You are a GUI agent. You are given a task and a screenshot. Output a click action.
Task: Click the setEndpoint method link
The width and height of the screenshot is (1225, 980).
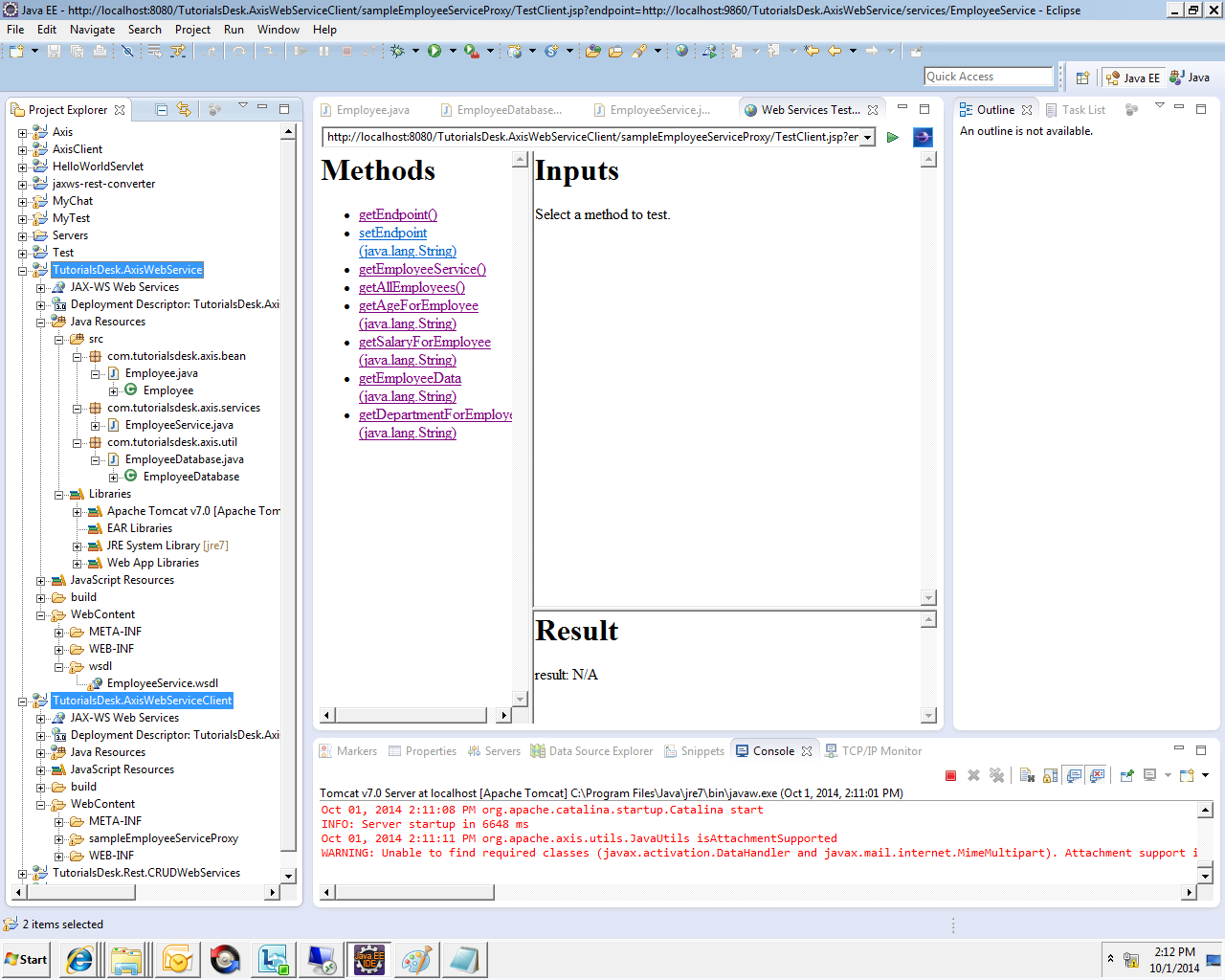[x=392, y=233]
